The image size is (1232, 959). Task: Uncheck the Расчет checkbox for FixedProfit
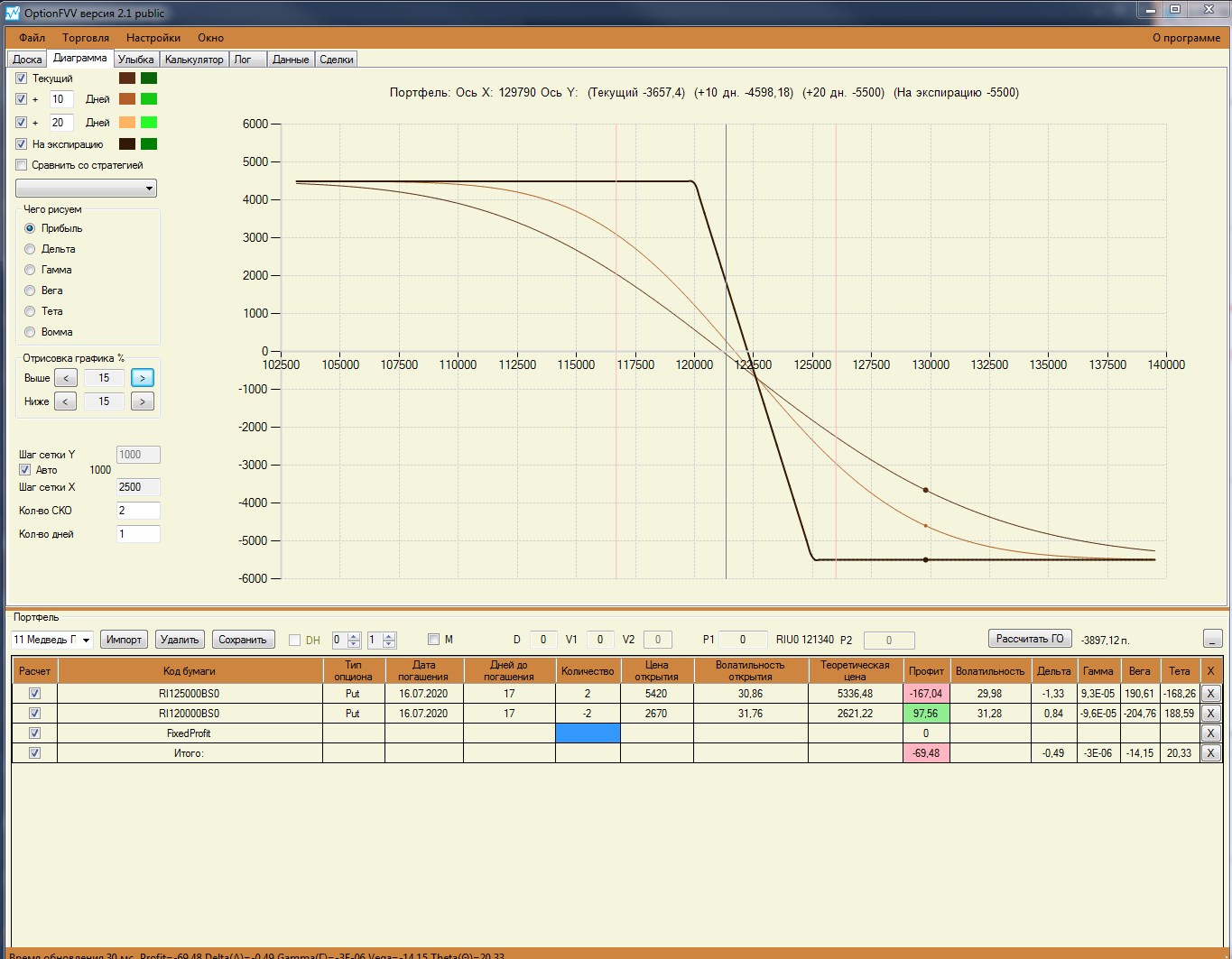click(x=35, y=733)
